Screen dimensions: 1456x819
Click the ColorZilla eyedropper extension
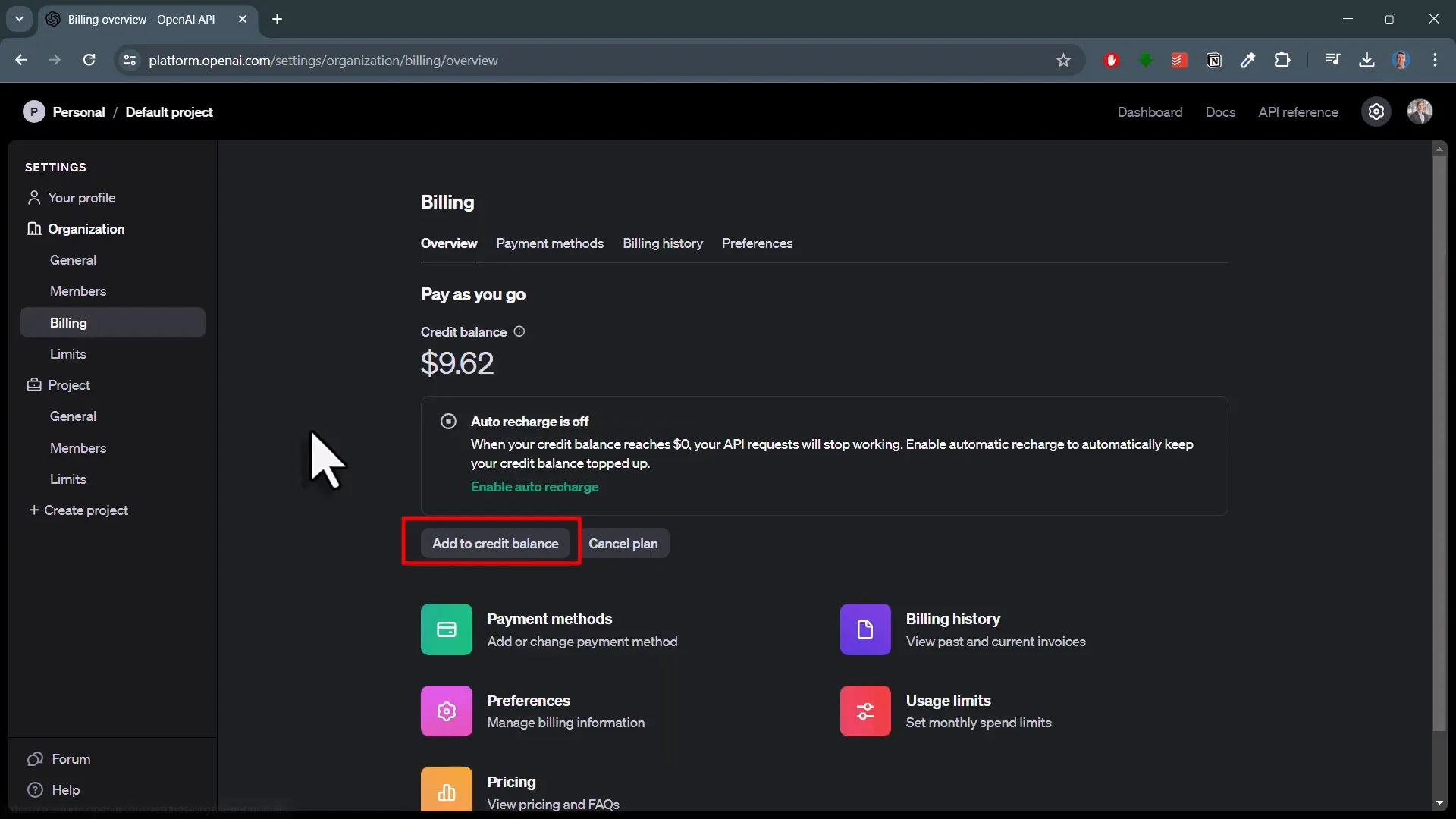(x=1248, y=60)
